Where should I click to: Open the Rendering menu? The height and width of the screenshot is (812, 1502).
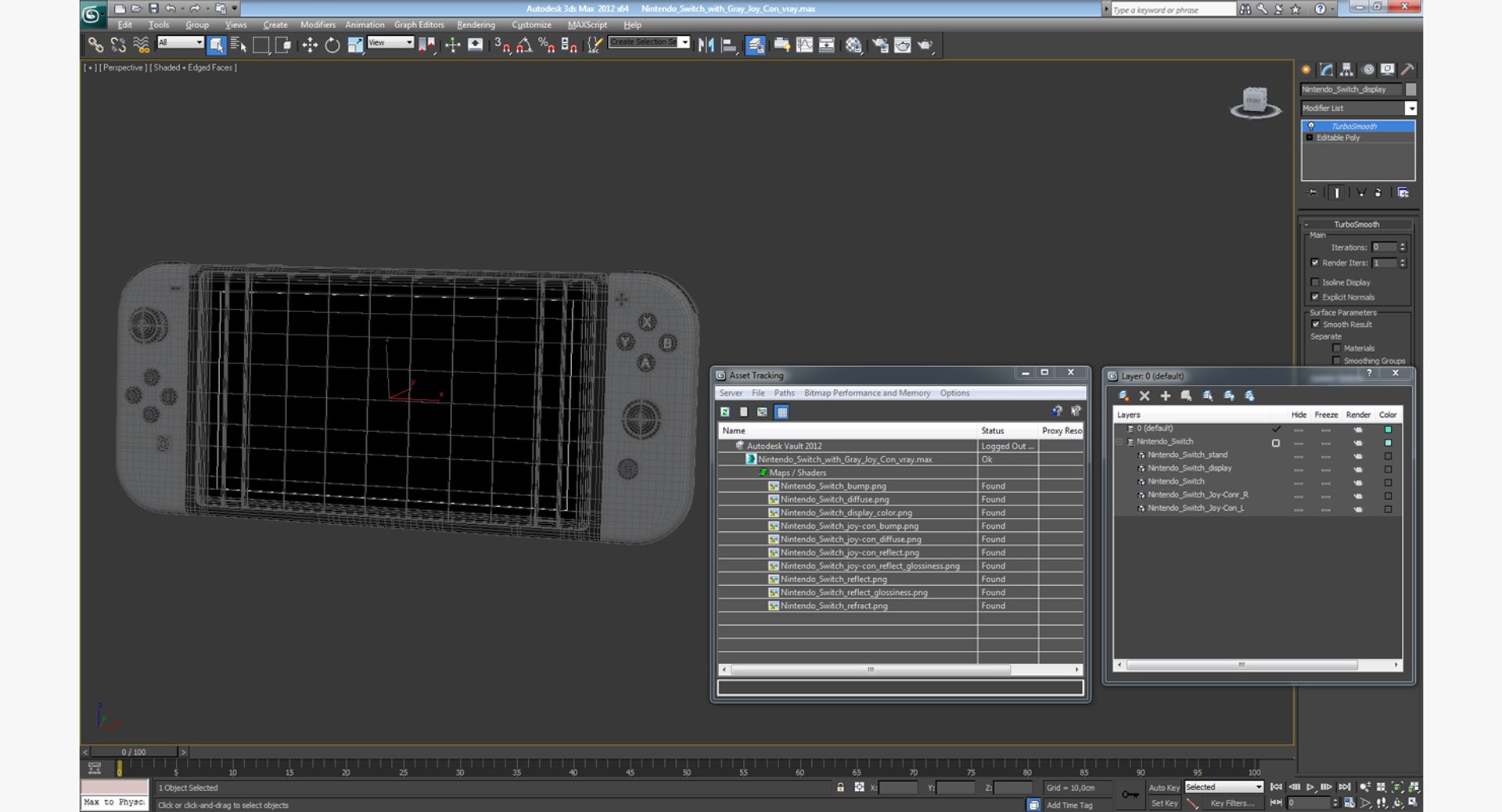476,25
